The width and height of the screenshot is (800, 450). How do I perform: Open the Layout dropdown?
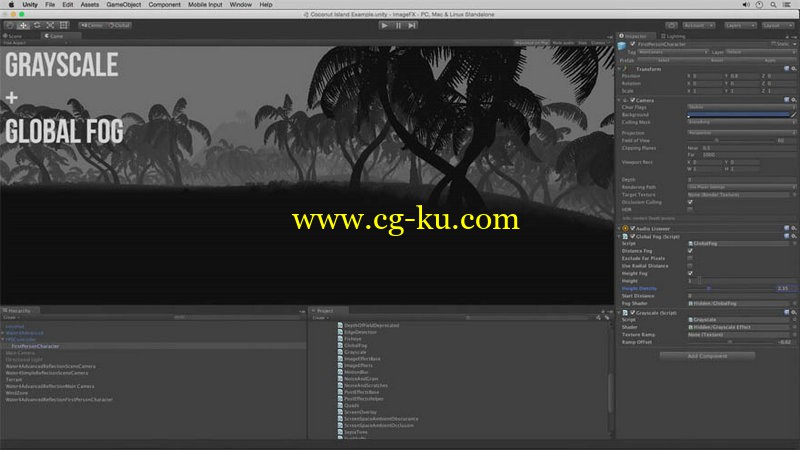(778, 25)
